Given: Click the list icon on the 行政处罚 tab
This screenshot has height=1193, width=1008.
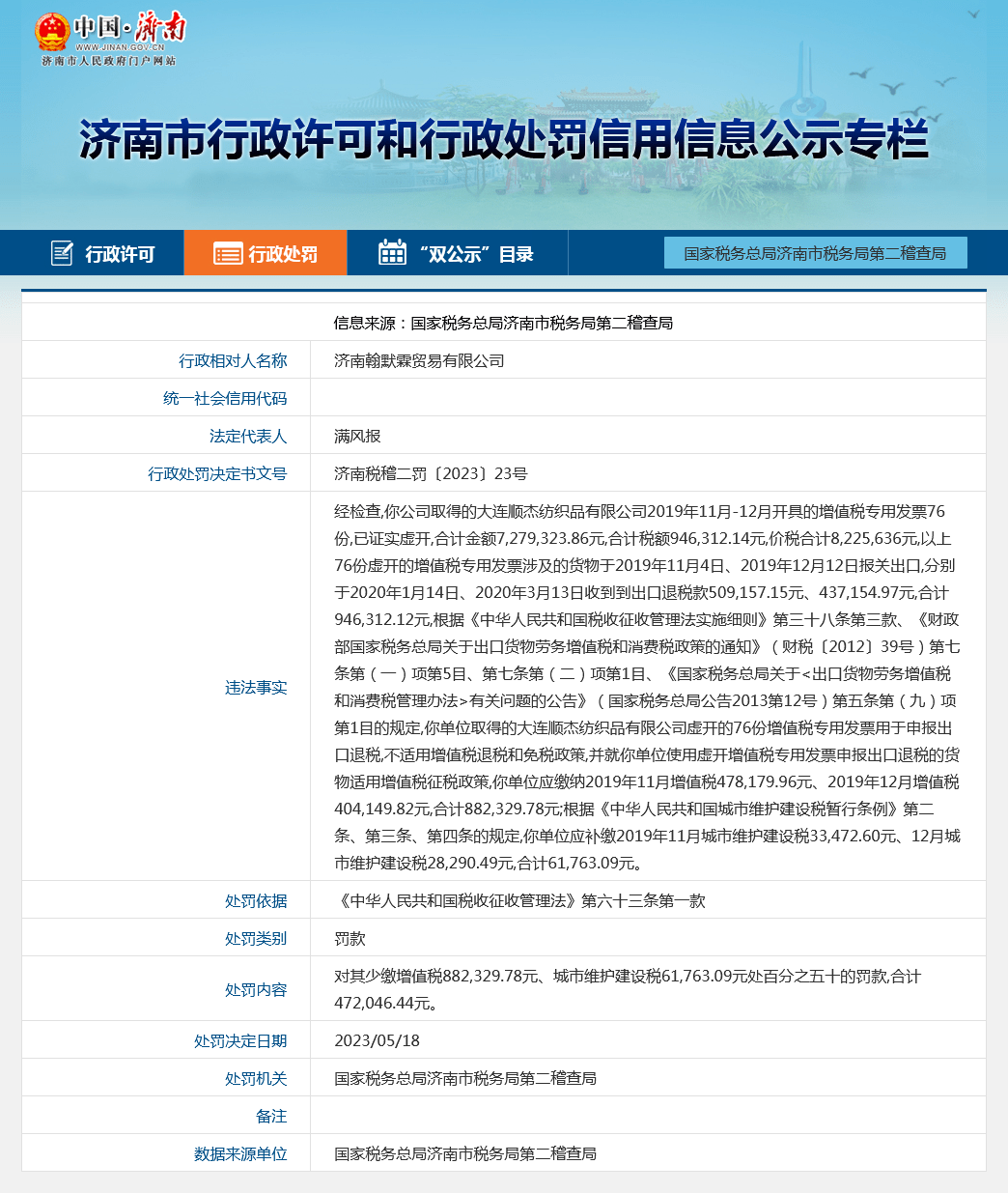Looking at the screenshot, I should 226,252.
